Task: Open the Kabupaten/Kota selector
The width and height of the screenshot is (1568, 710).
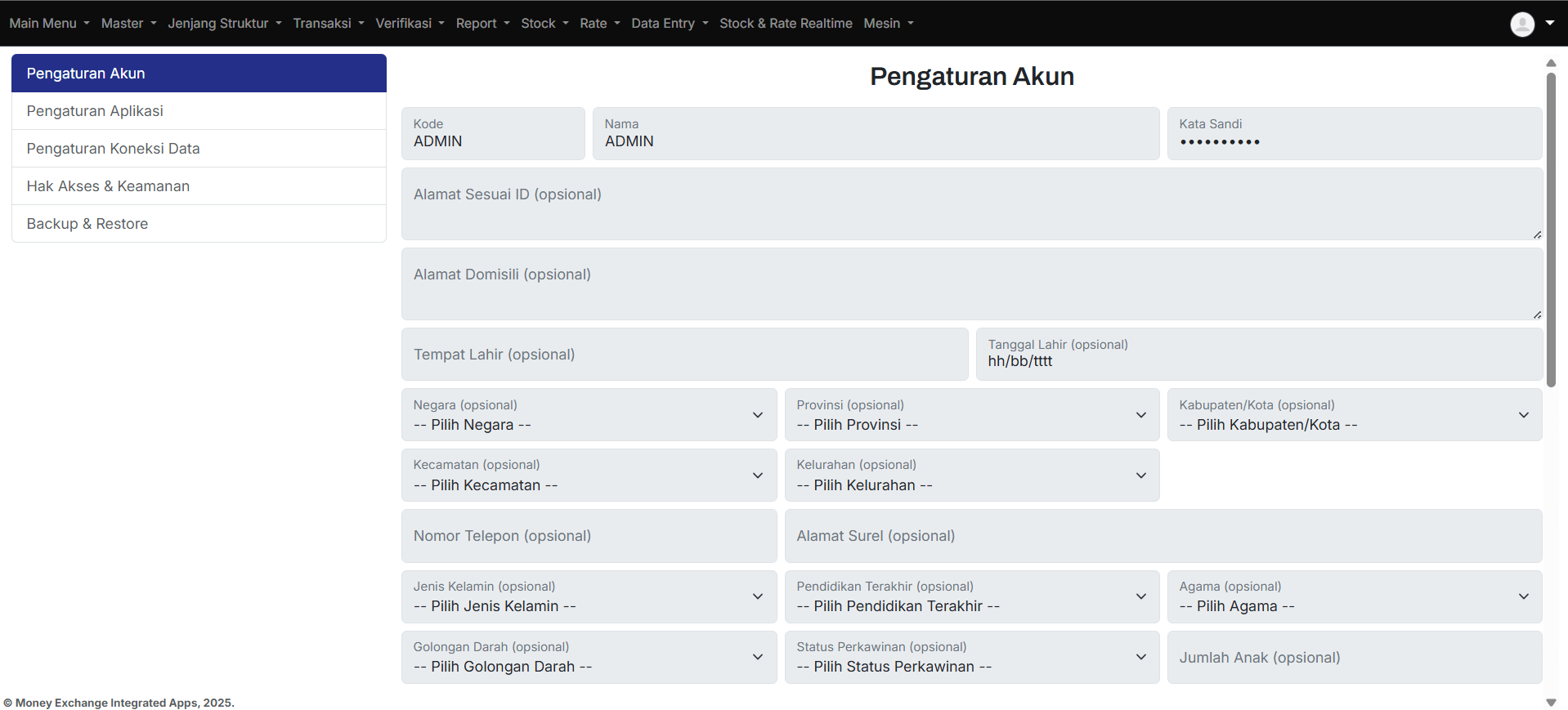Action: (x=1354, y=415)
